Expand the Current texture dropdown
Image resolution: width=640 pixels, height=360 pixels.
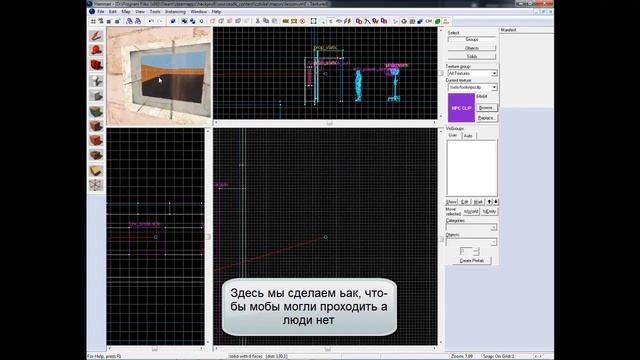tap(494, 87)
